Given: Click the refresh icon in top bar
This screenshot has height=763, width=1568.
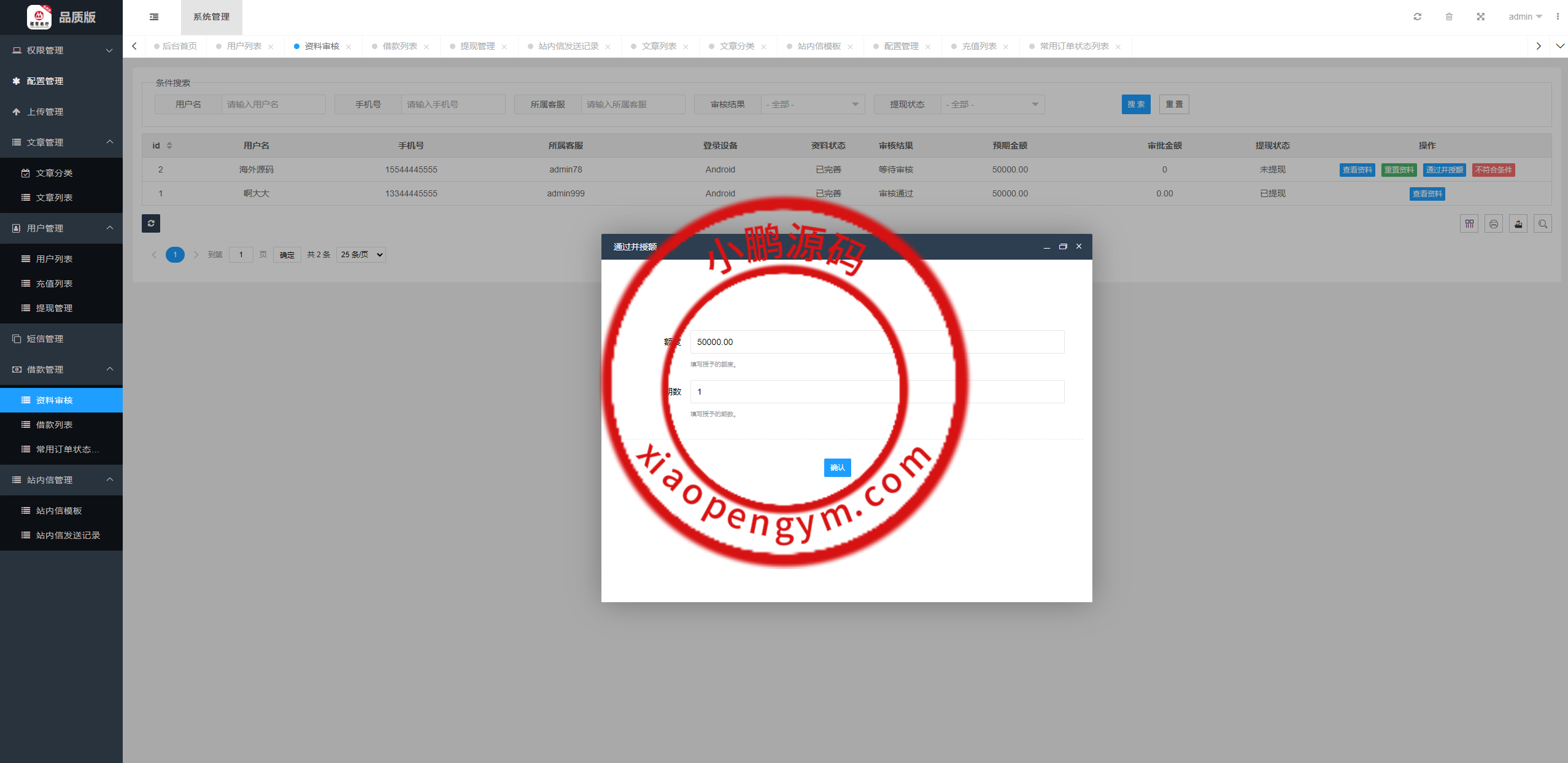Looking at the screenshot, I should [x=1417, y=17].
